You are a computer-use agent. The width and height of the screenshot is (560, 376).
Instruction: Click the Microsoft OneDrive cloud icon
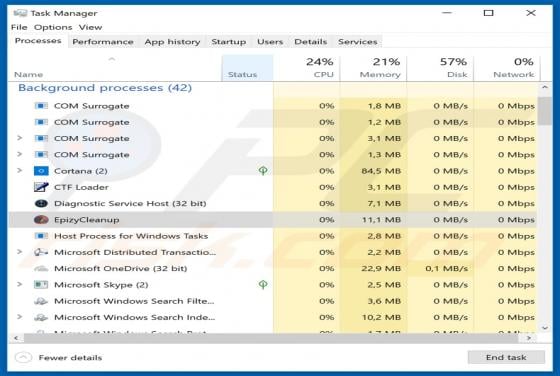click(x=41, y=268)
